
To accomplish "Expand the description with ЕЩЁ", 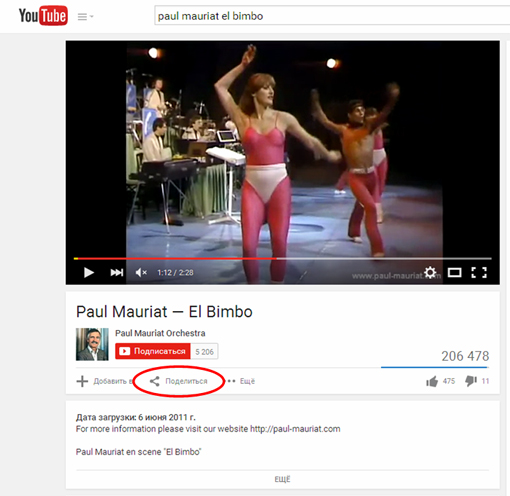I will [x=282, y=479].
